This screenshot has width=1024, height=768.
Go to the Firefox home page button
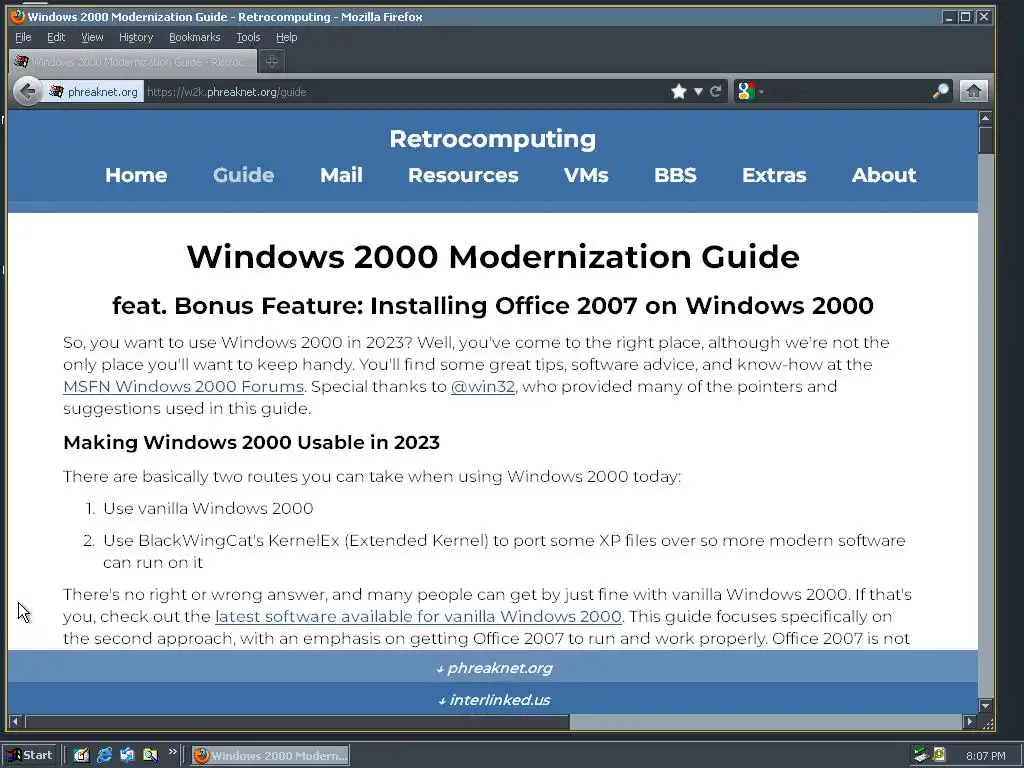pos(973,91)
